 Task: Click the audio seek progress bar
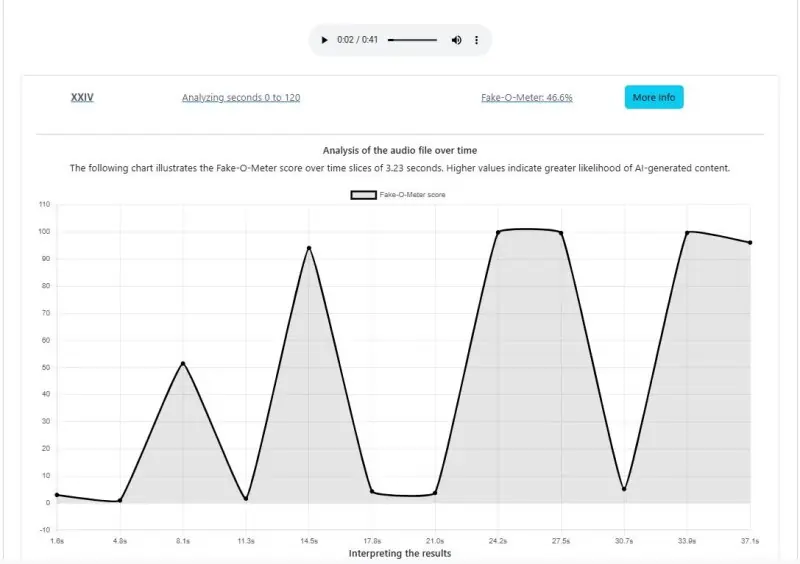(x=412, y=40)
